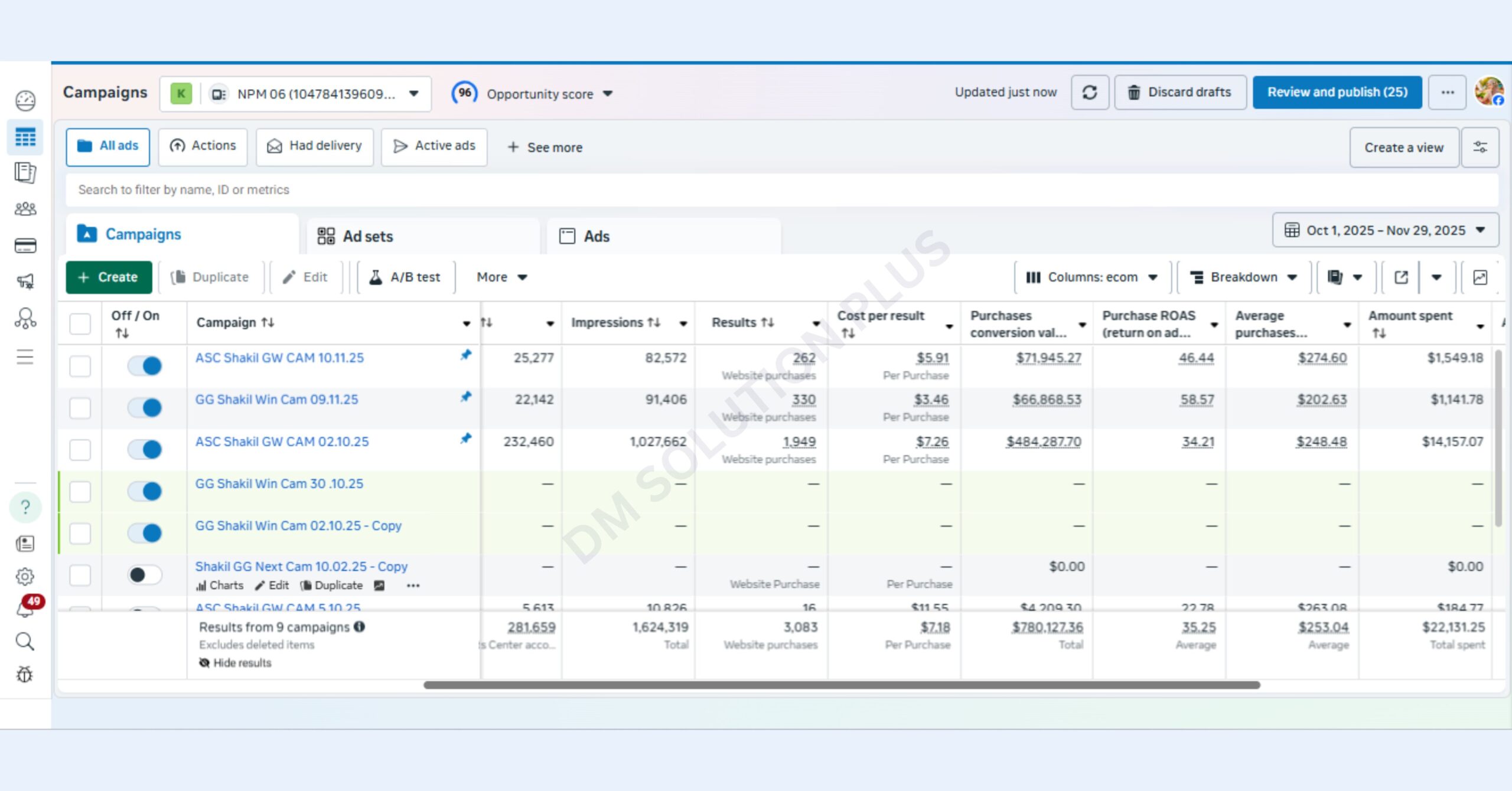The height and width of the screenshot is (791, 1512).
Task: Click the horizontal table scrollbar
Action: point(842,685)
